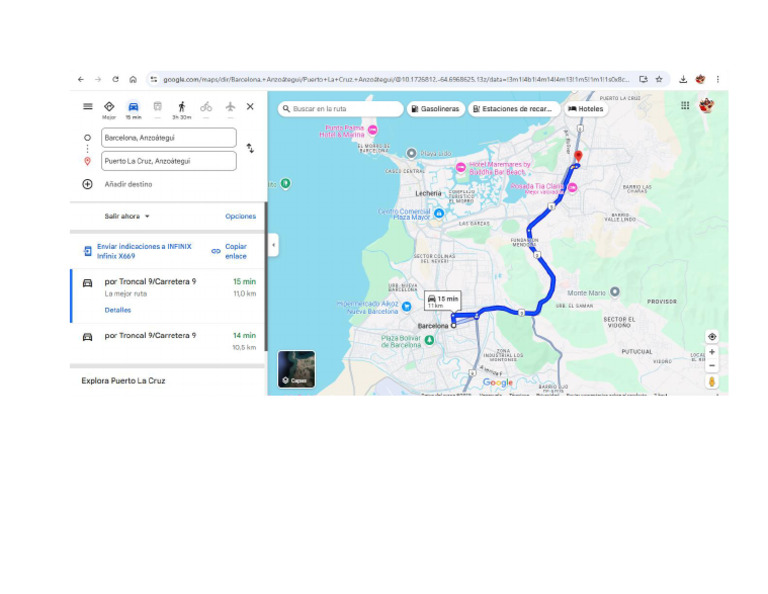768x594 pixels.
Task: Open browser downloads icon
Action: click(683, 79)
